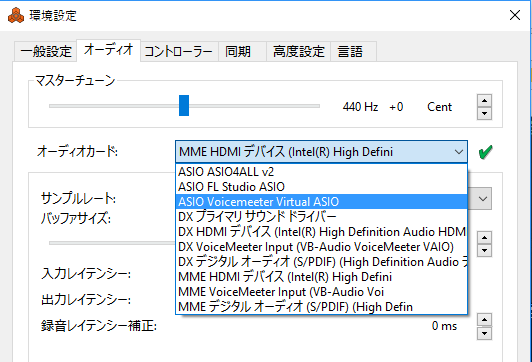Open the サンプルレート dropdown arrow

coord(483,198)
